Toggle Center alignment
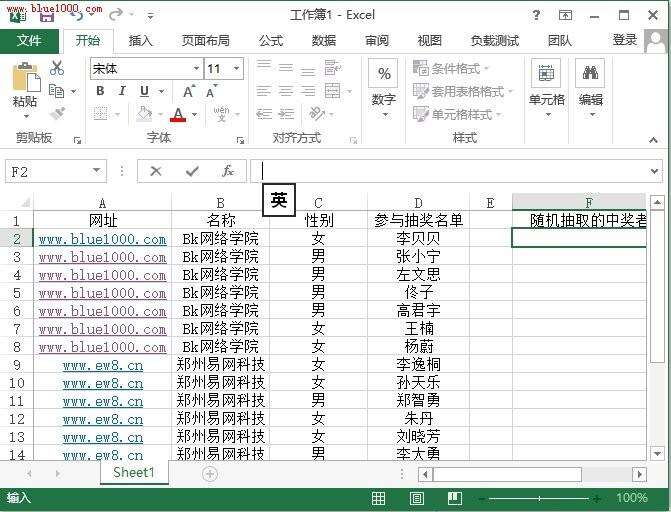The image size is (671, 512). click(x=286, y=91)
